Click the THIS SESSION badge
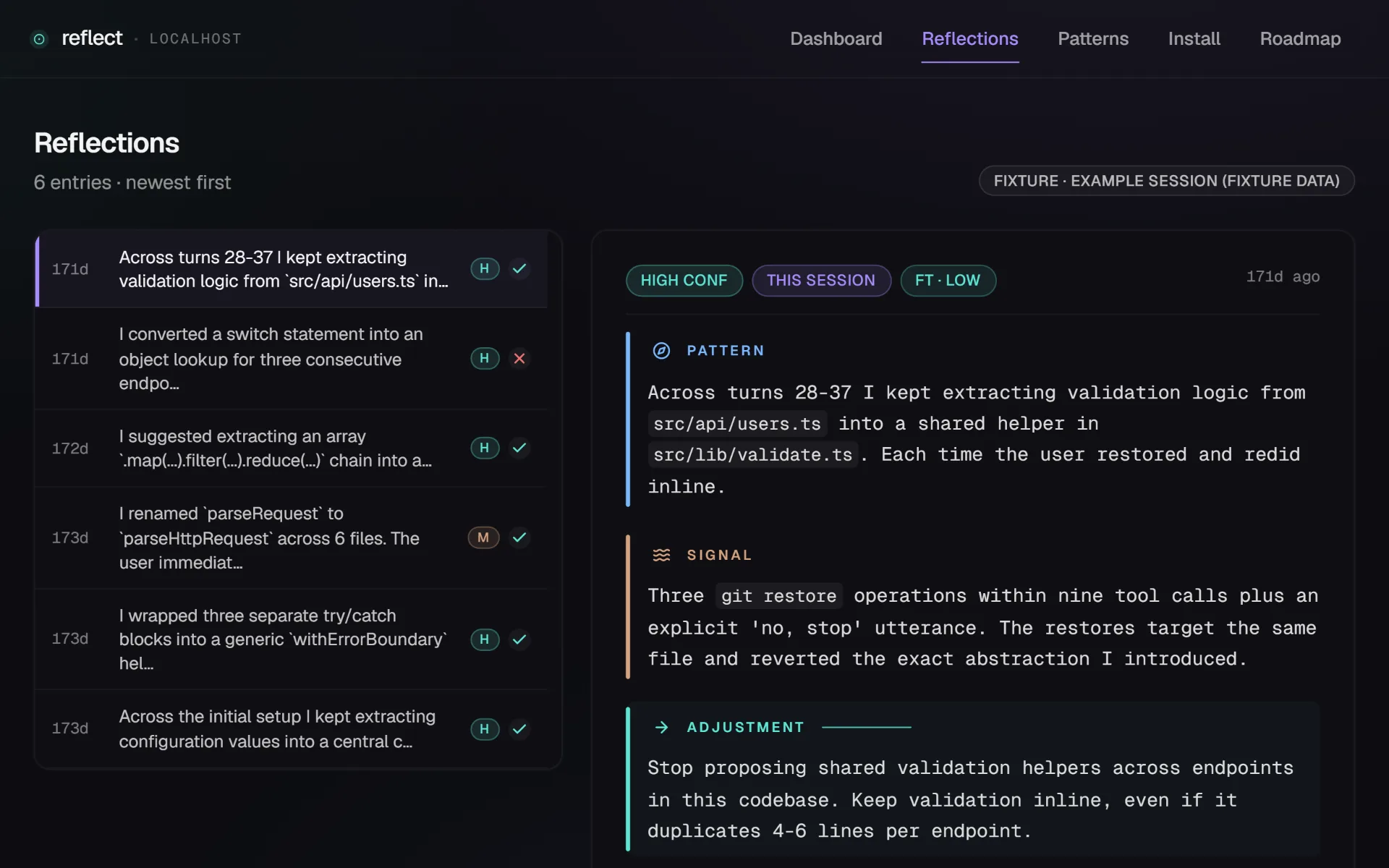The image size is (1389, 868). coord(821,281)
